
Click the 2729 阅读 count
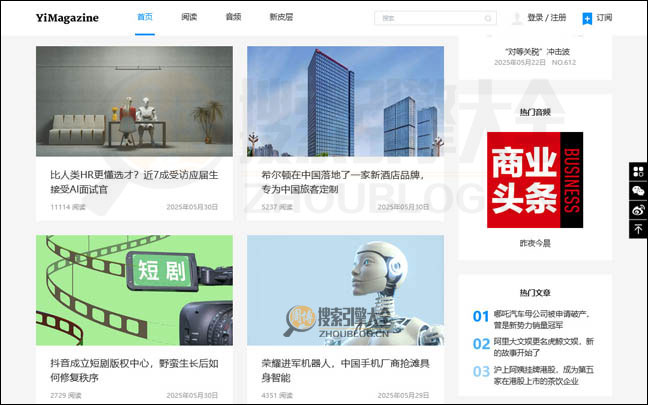[66, 395]
